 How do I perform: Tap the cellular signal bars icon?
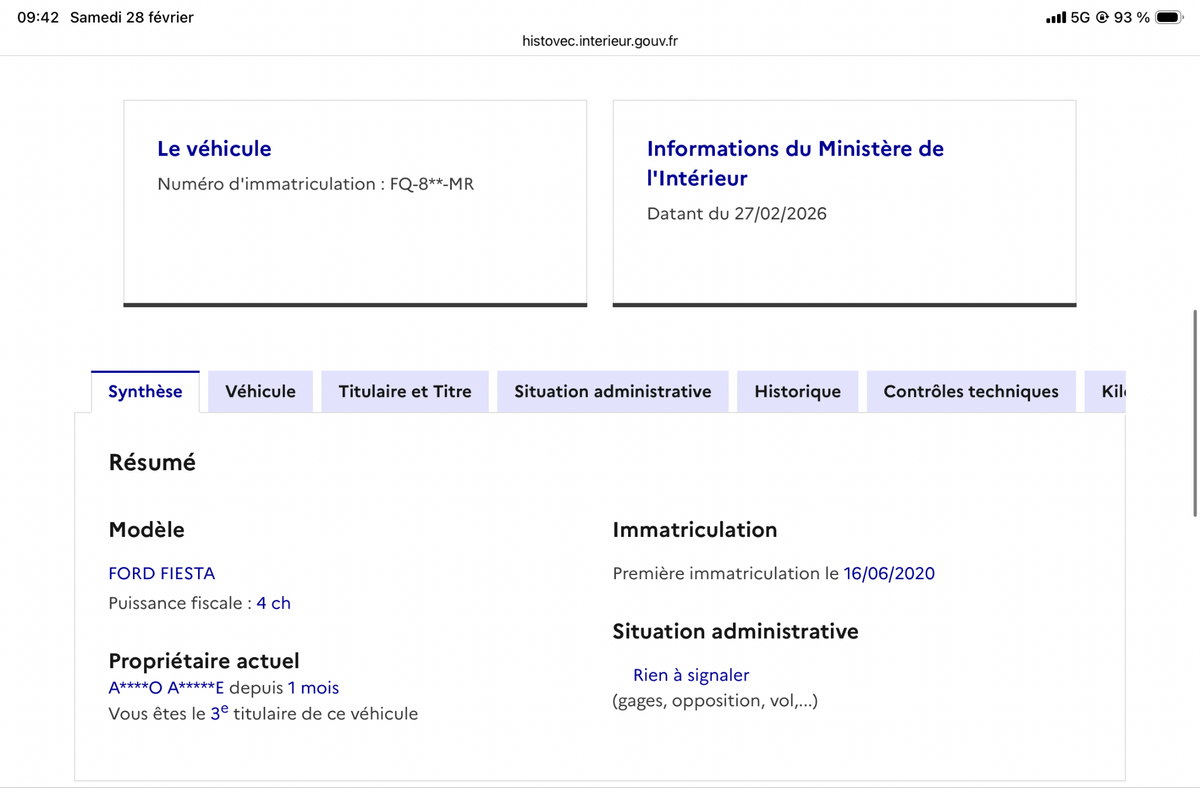click(1055, 17)
